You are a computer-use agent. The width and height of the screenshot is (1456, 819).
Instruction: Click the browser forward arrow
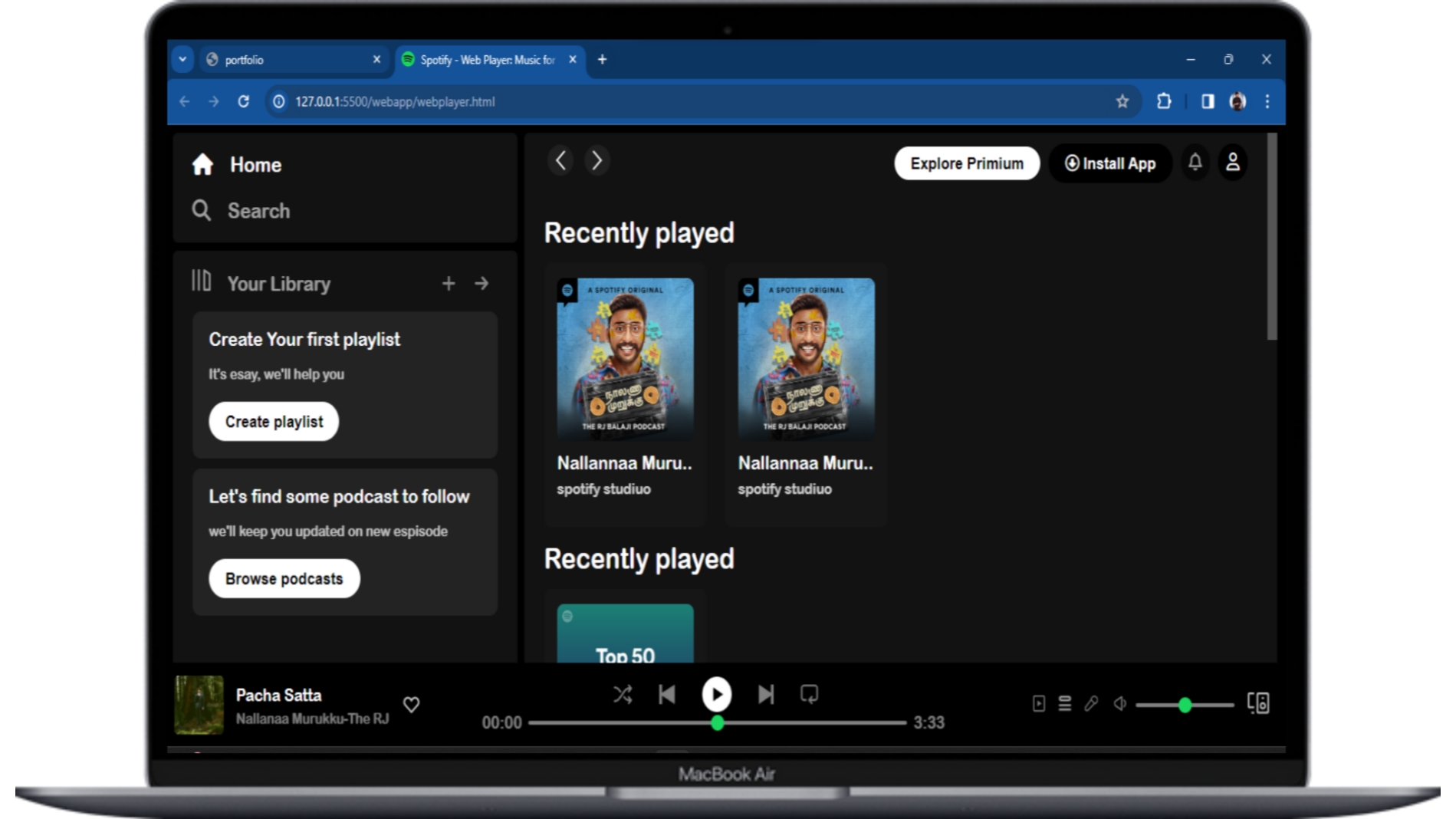(x=213, y=101)
